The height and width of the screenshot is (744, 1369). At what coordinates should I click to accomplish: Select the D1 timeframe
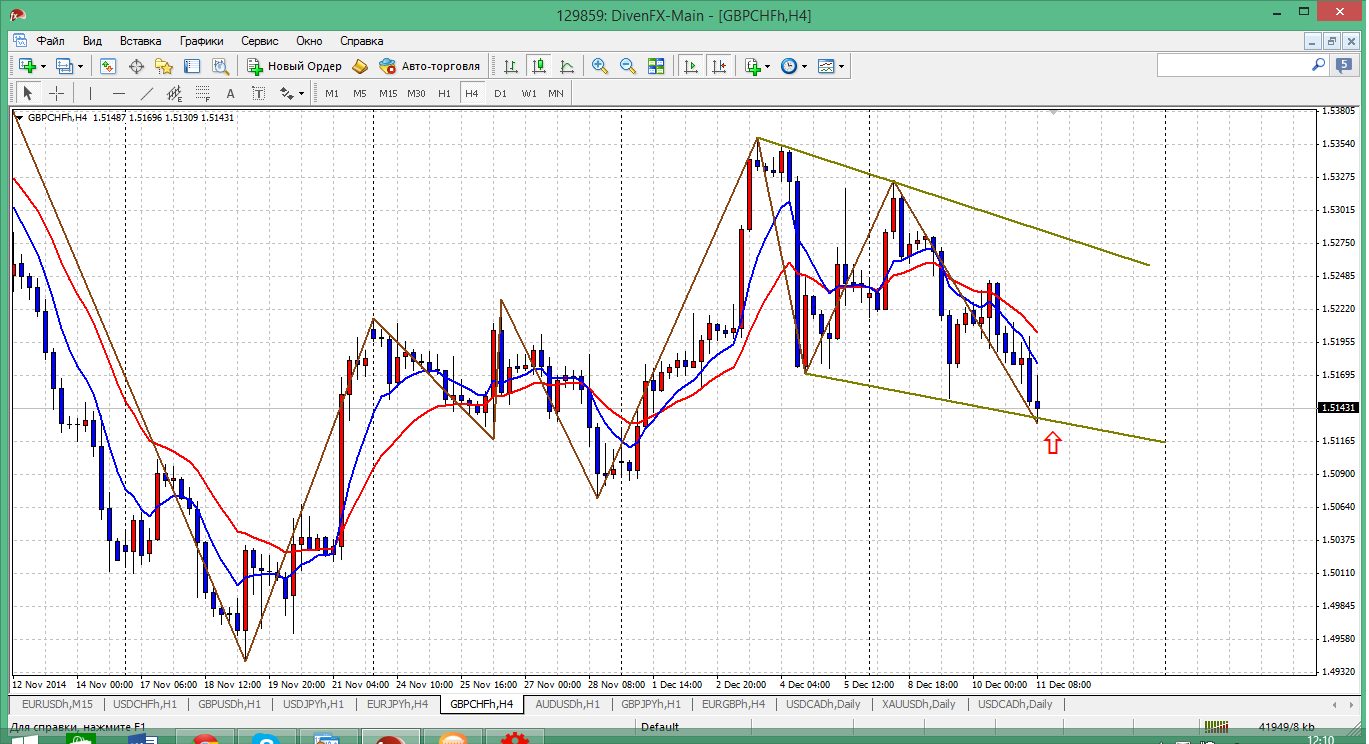(x=500, y=93)
